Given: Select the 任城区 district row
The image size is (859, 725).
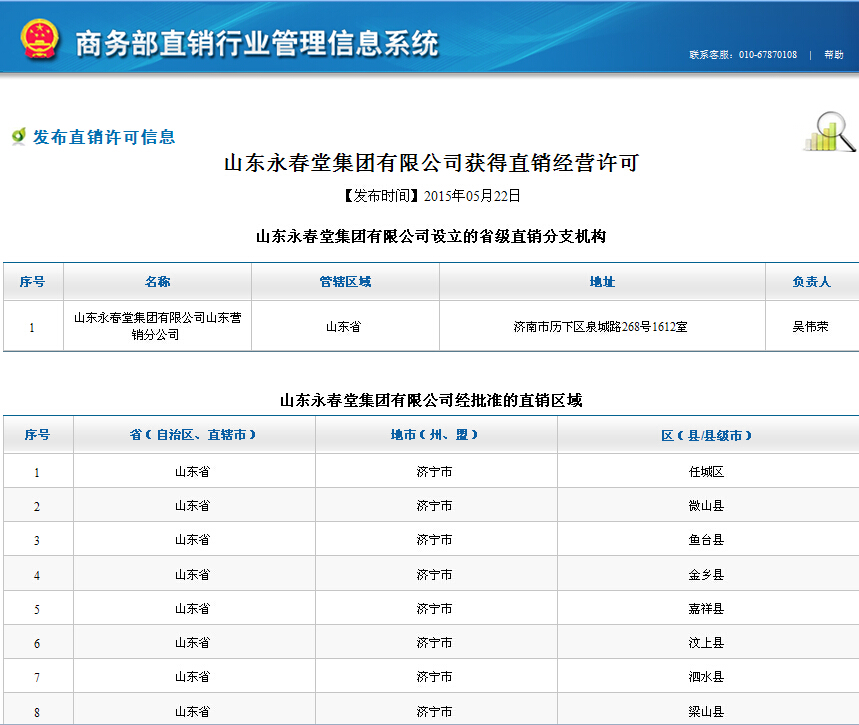Looking at the screenshot, I should 706,472.
